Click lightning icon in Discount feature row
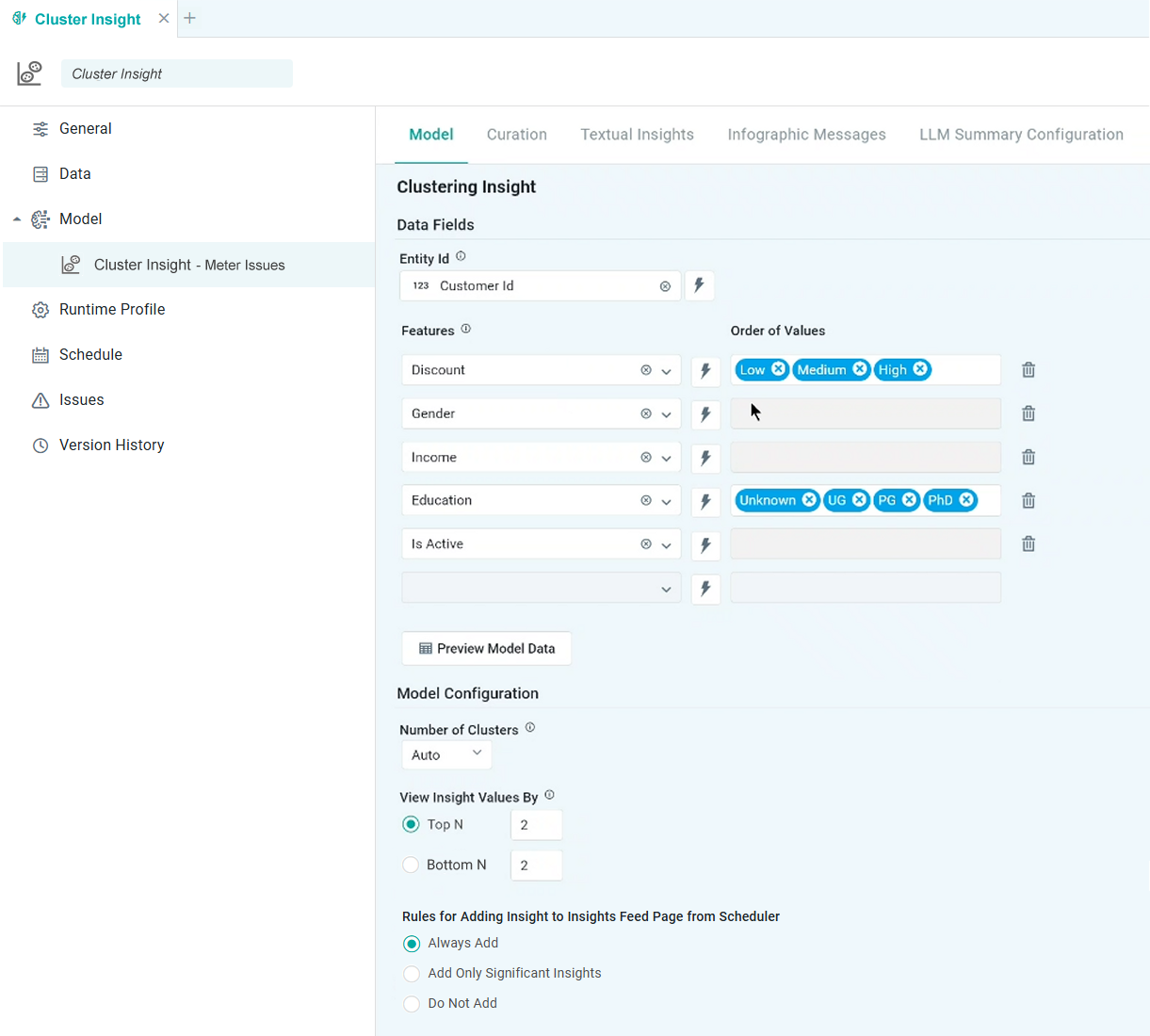 705,370
